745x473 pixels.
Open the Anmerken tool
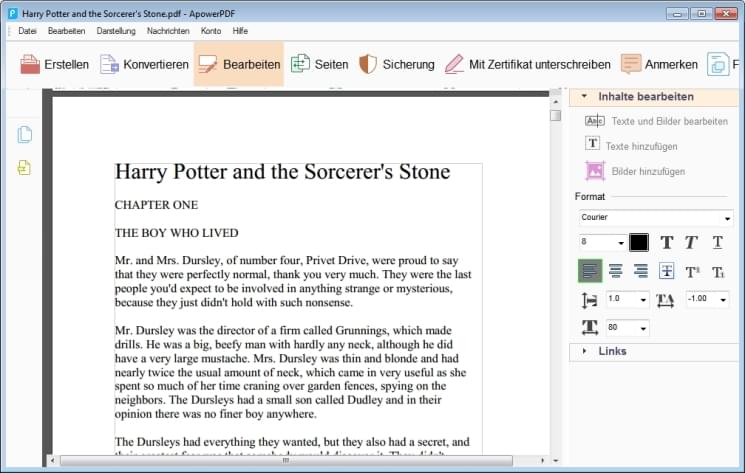click(x=659, y=64)
